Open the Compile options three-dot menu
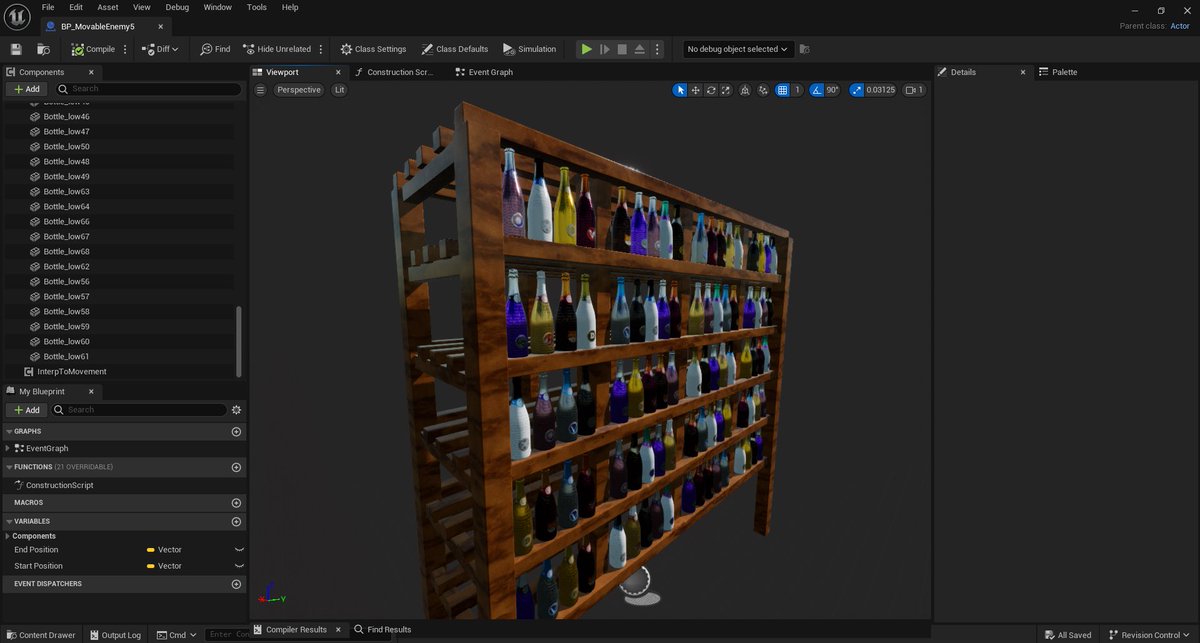Viewport: 1200px width, 643px height. tap(125, 49)
